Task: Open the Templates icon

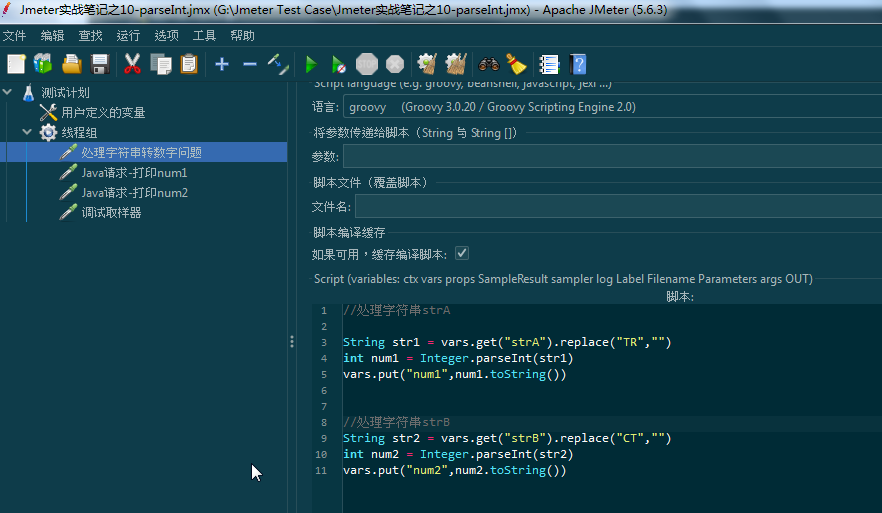Action: 43,64
